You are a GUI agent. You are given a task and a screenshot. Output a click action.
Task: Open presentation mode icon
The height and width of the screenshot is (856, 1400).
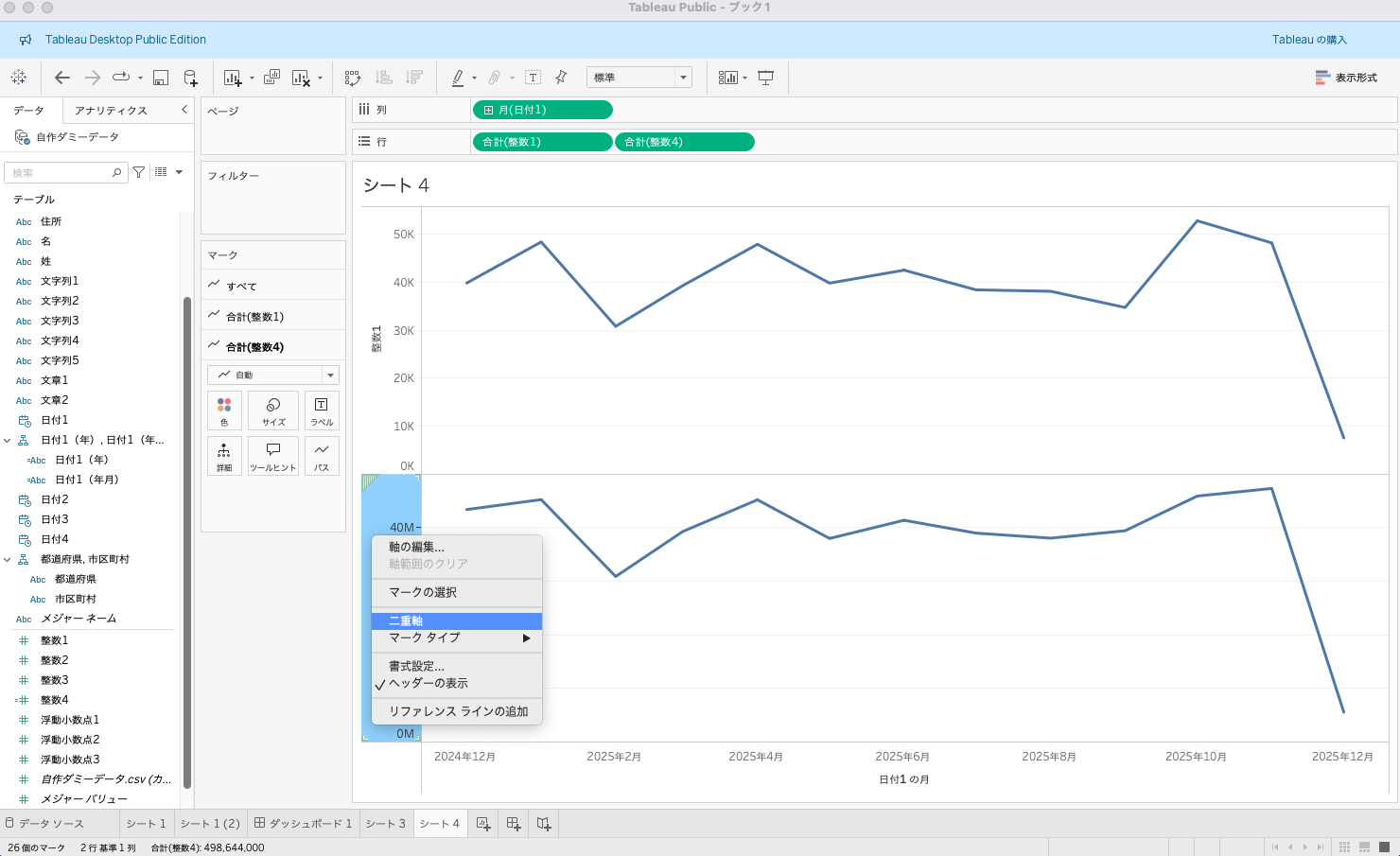coord(766,78)
